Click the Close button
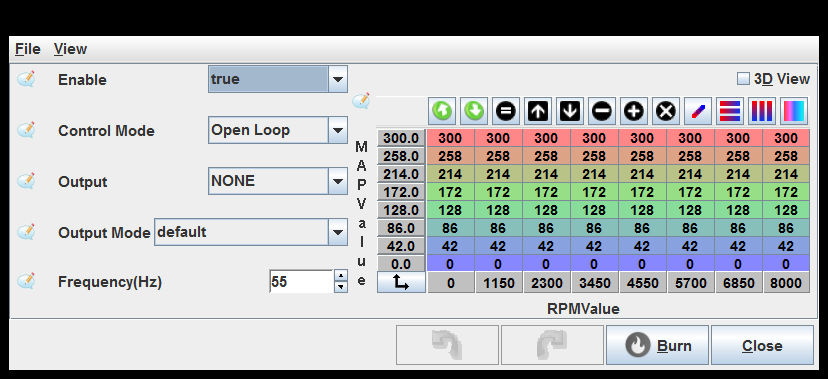 point(762,345)
